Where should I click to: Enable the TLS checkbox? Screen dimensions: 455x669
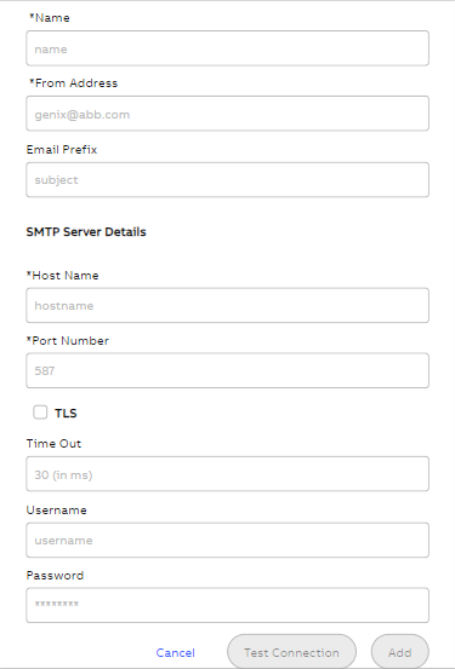tap(40, 413)
